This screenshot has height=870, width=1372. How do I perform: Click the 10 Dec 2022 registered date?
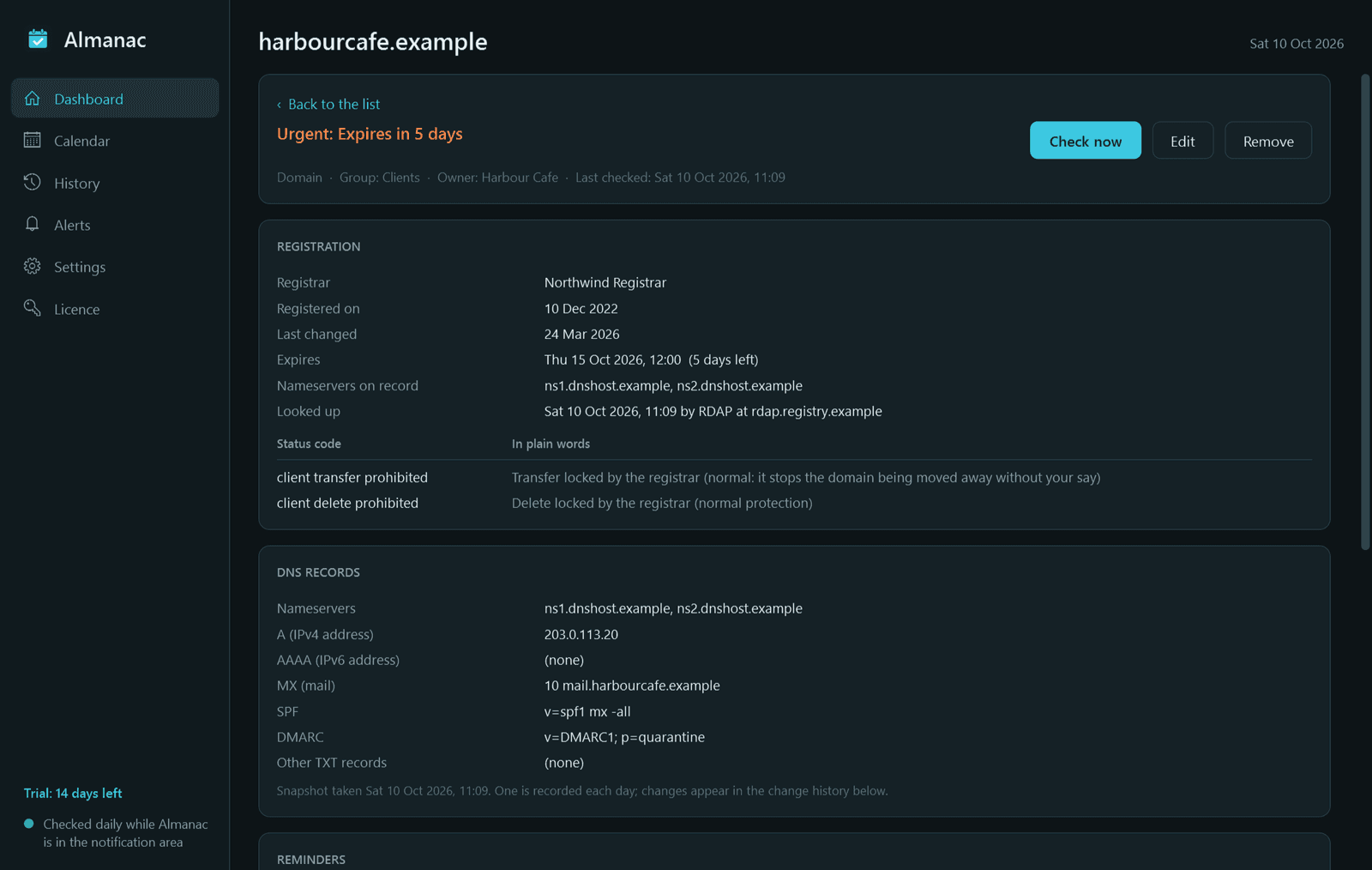(x=581, y=308)
